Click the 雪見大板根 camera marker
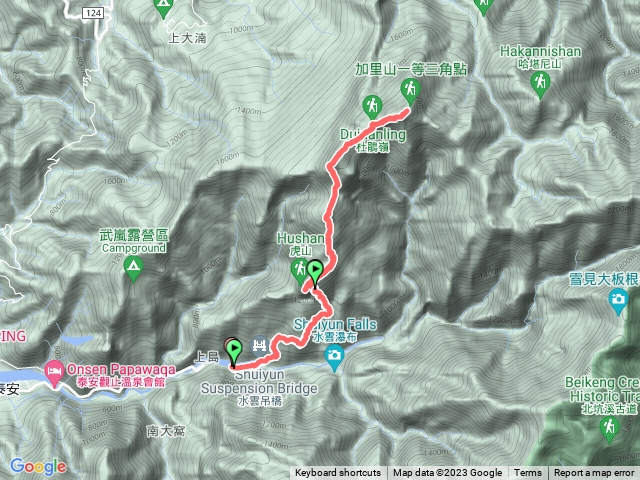The image size is (640, 480). (618, 301)
